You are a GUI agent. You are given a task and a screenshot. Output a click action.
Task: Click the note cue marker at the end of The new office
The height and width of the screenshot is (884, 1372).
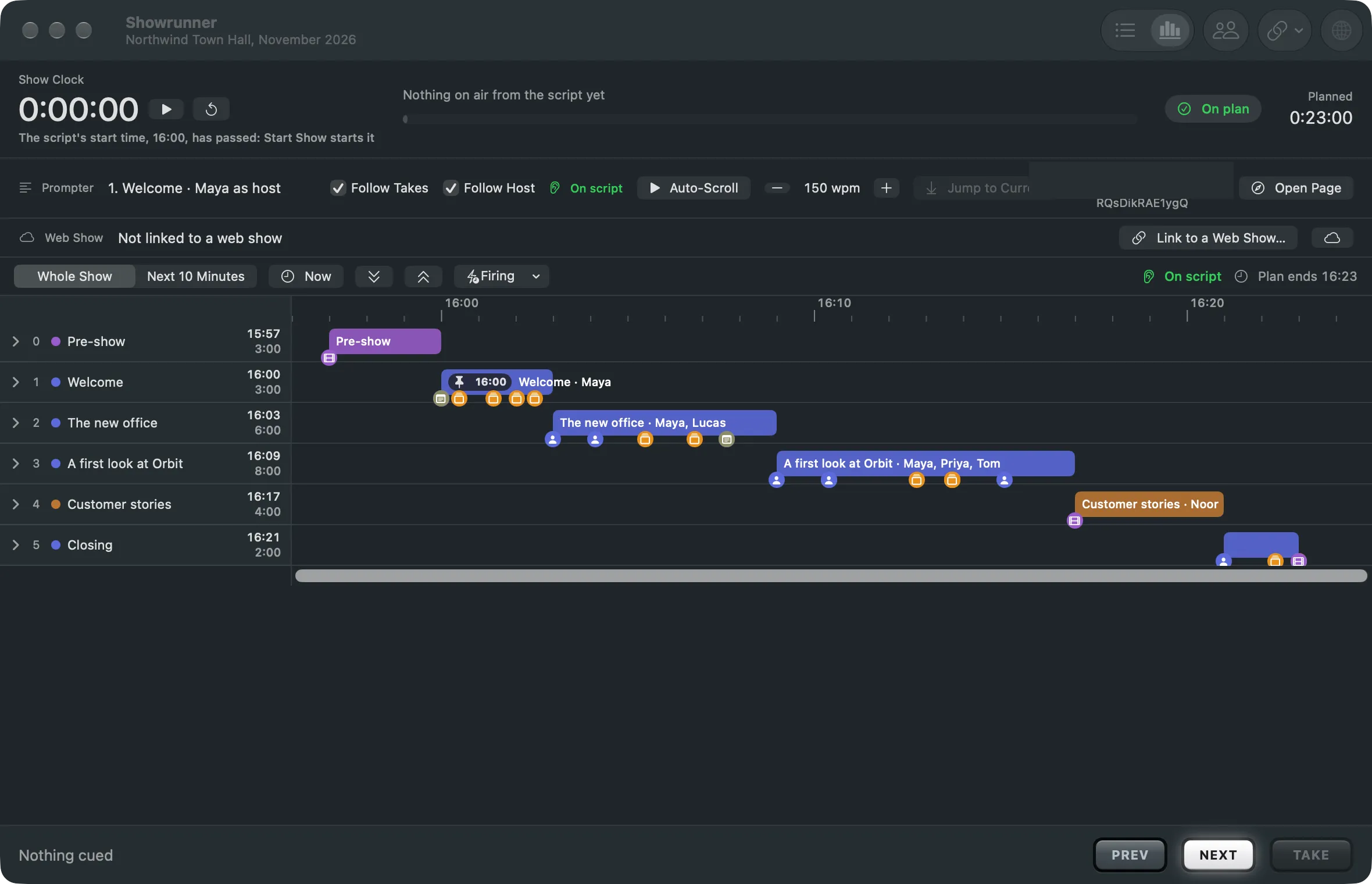(727, 440)
